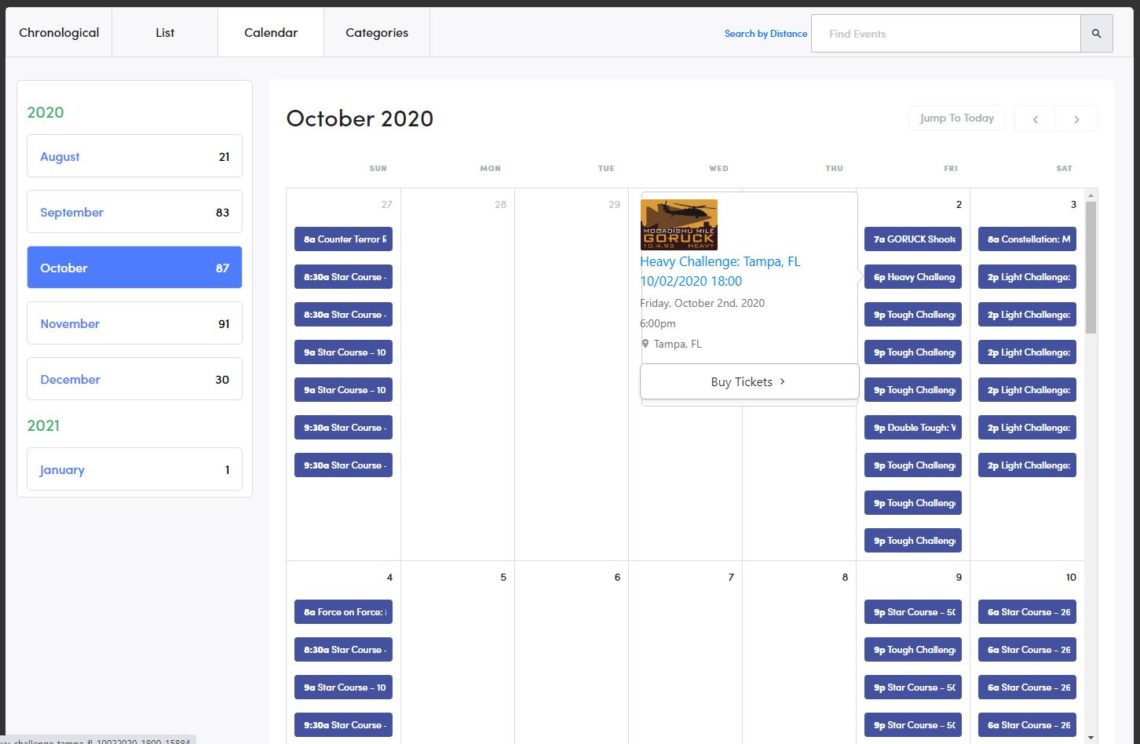Open the 9p Tough Challenge event on October 9
Image resolution: width=1140 pixels, height=744 pixels.
(913, 650)
